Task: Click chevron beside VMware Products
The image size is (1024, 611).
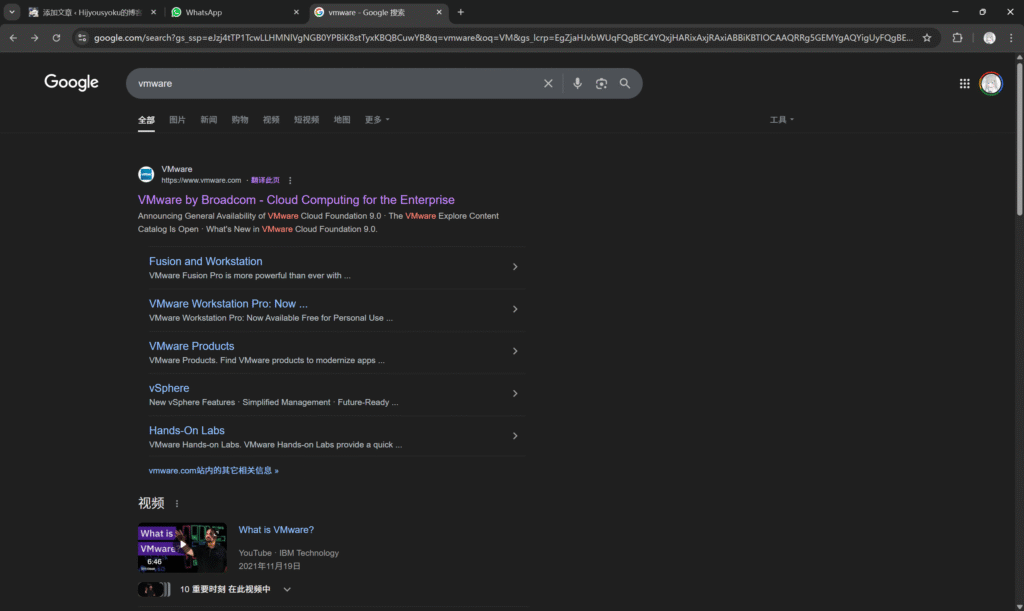Action: coord(515,351)
